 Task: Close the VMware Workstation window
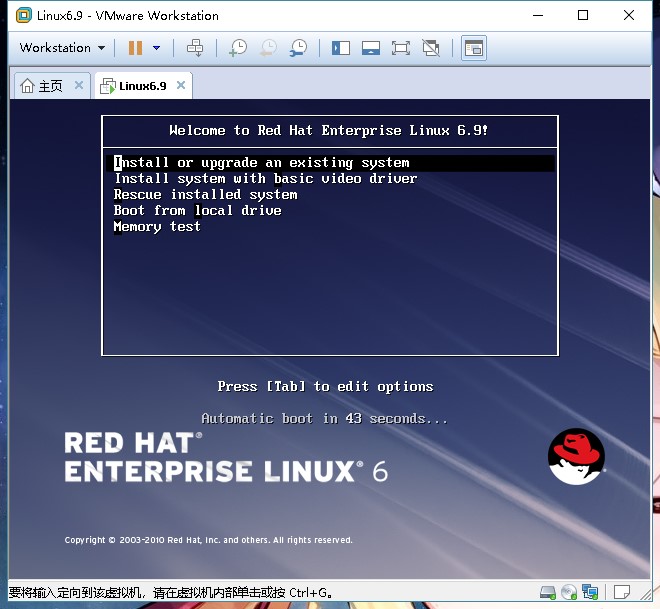[x=629, y=15]
